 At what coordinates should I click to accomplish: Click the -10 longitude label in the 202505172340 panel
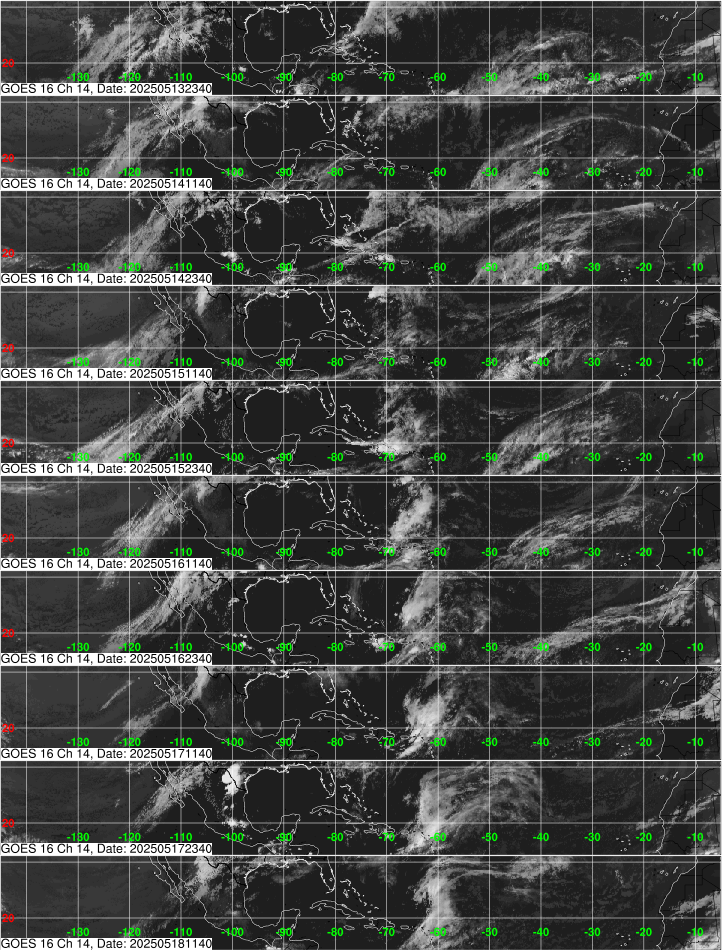click(695, 837)
